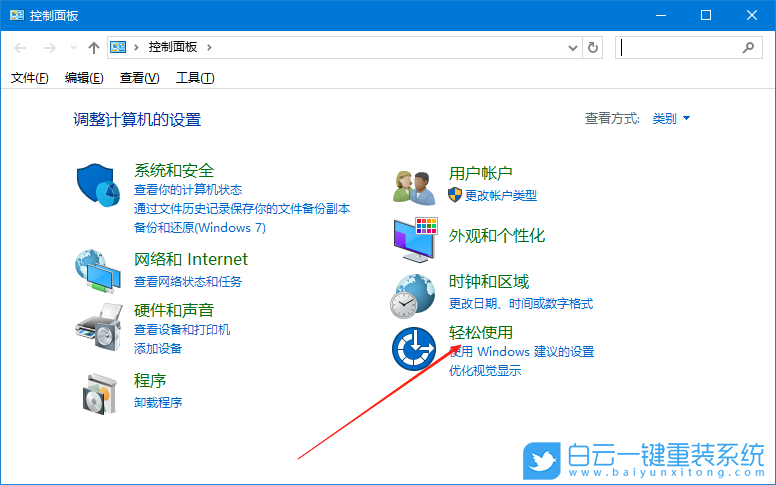776x485 pixels.
Task: Click the refresh button in address bar
Action: (x=593, y=48)
